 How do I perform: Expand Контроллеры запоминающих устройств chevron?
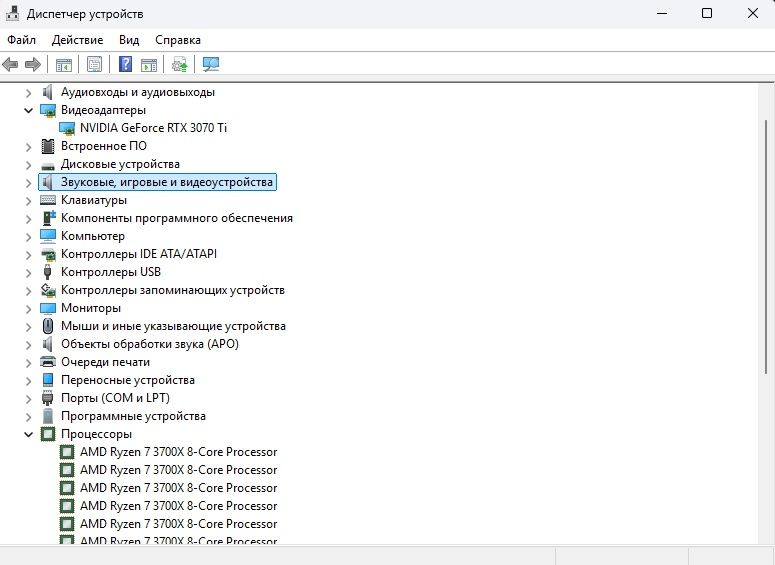pyautogui.click(x=28, y=290)
